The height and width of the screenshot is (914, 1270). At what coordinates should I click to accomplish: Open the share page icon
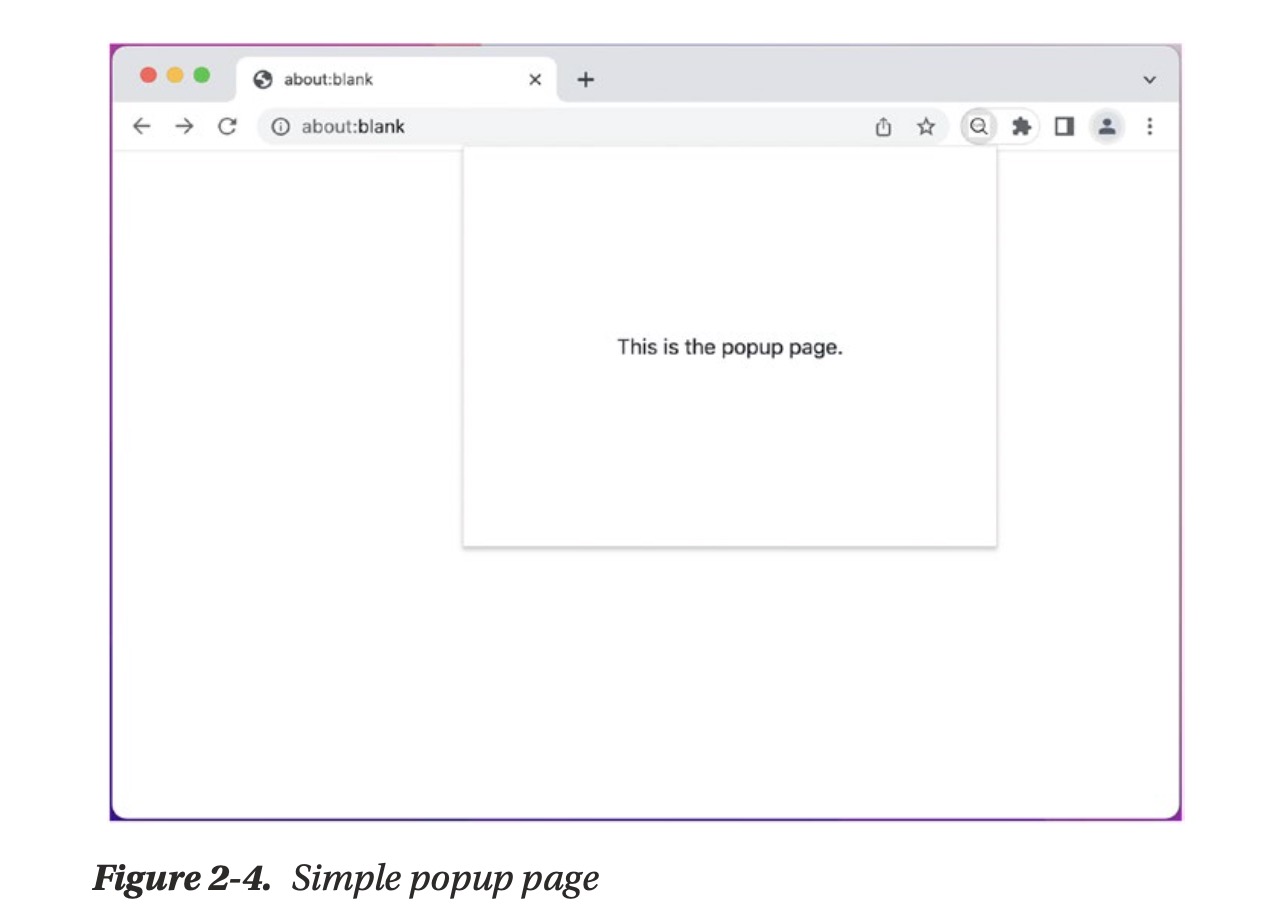tap(883, 127)
